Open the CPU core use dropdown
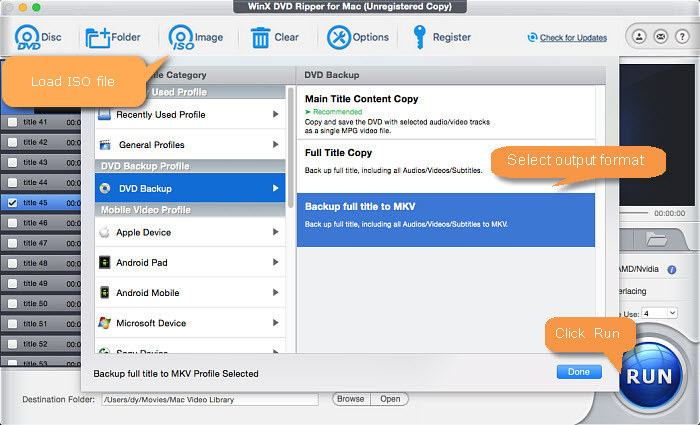The width and height of the screenshot is (700, 425). coord(659,313)
